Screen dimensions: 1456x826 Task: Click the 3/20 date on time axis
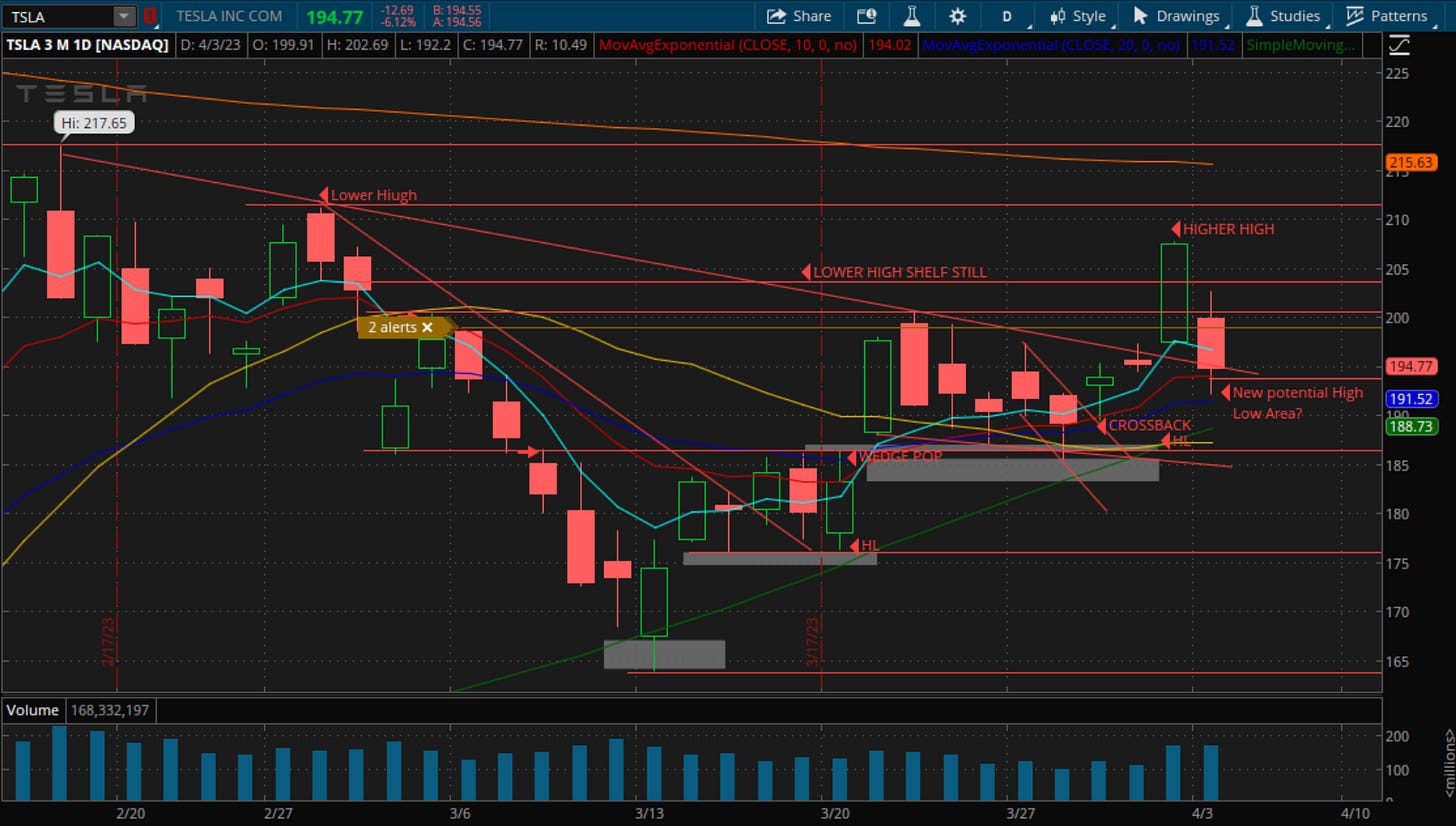pos(835,813)
